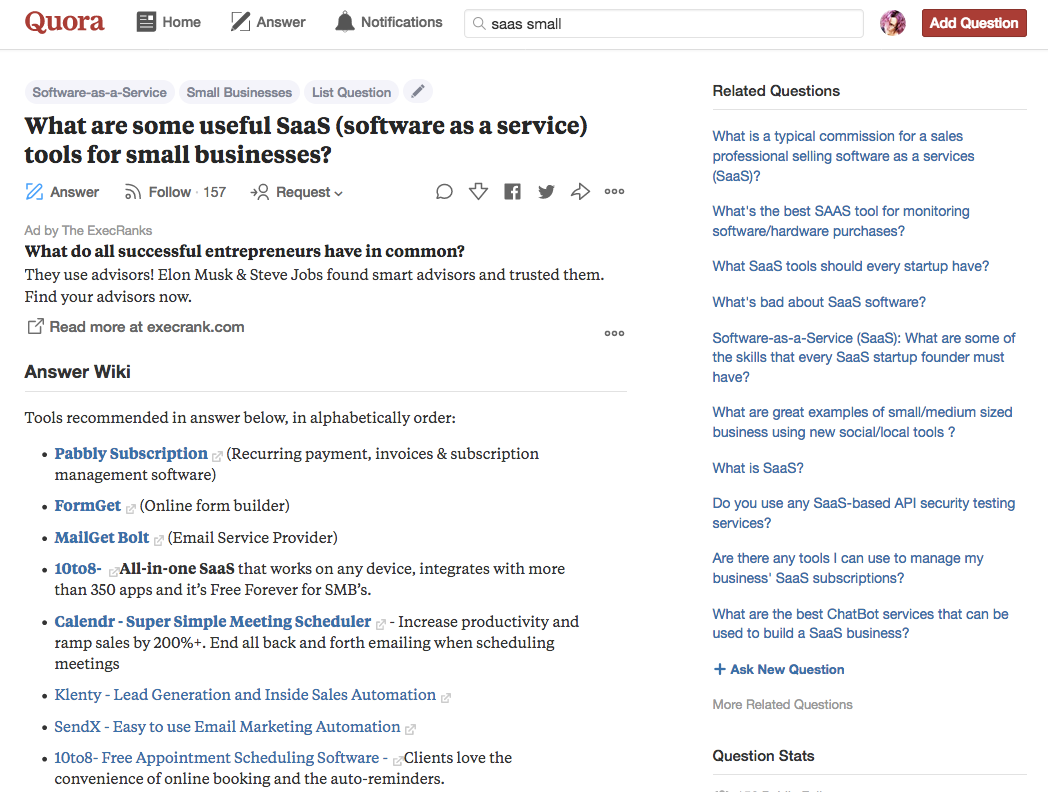The image size is (1048, 792).
Task: Click the 'Ad by The ExecRanks' label
Action: point(88,231)
